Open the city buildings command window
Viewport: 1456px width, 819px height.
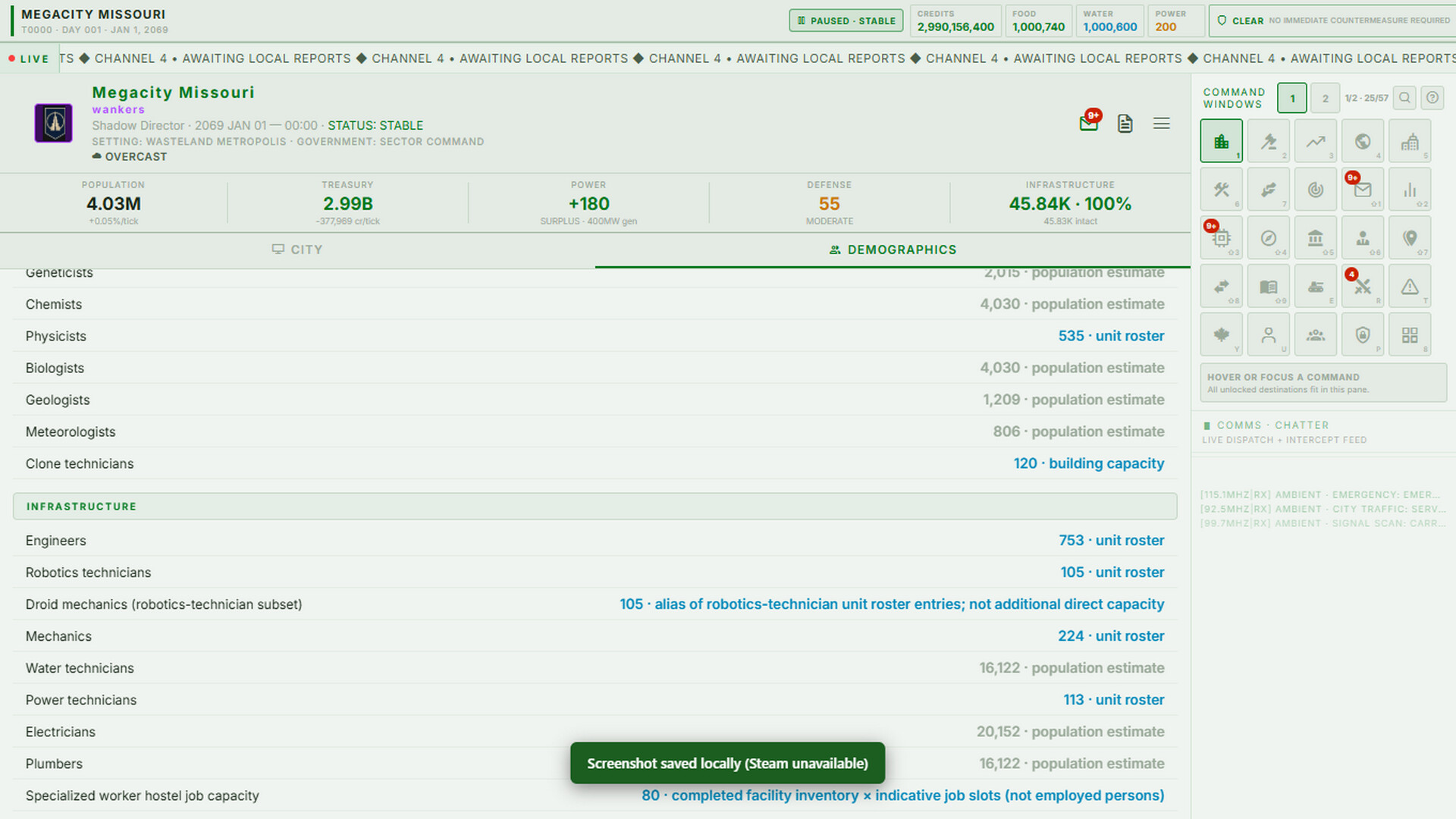pos(1221,141)
